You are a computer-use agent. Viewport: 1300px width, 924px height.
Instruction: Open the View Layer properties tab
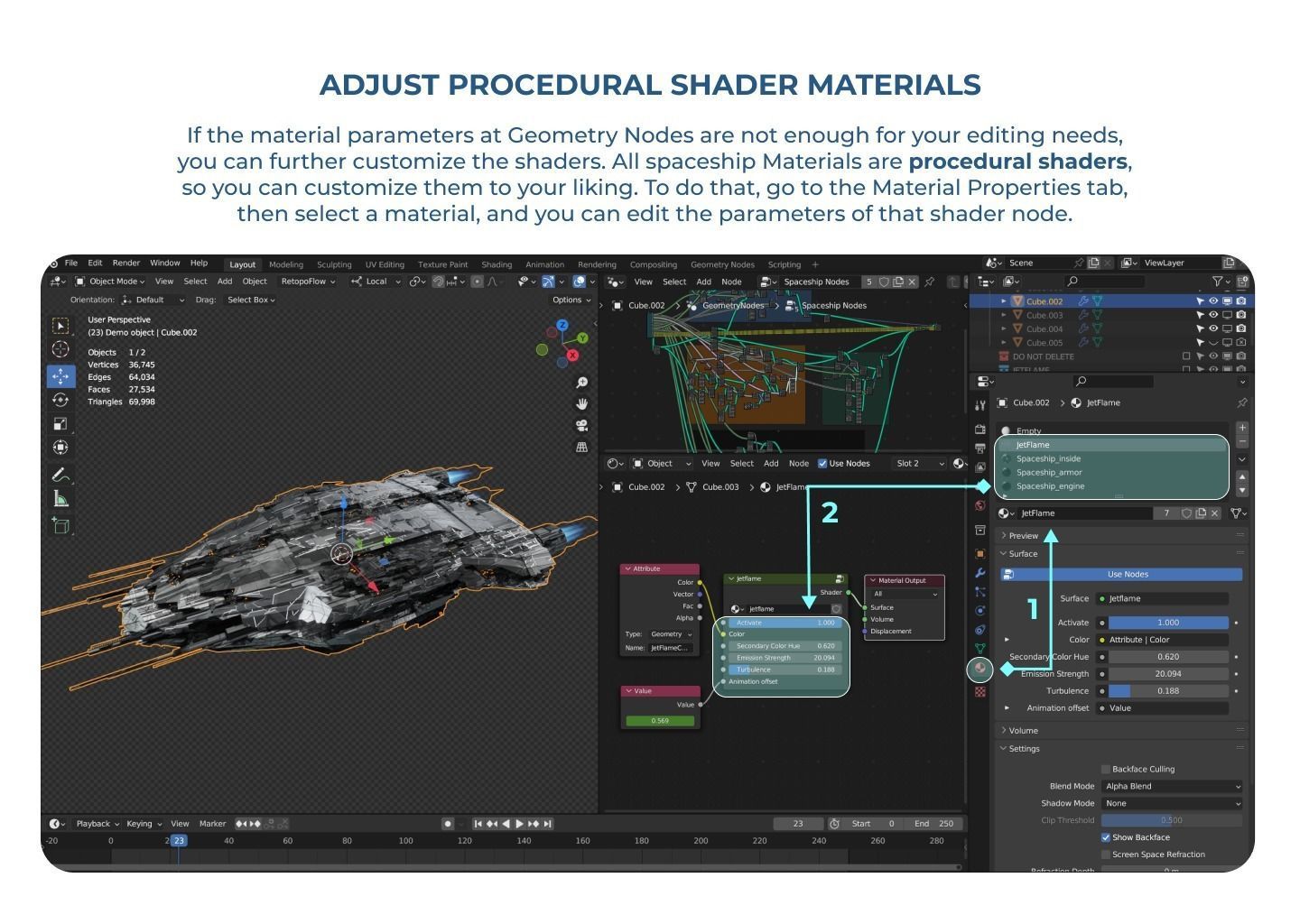tap(980, 467)
